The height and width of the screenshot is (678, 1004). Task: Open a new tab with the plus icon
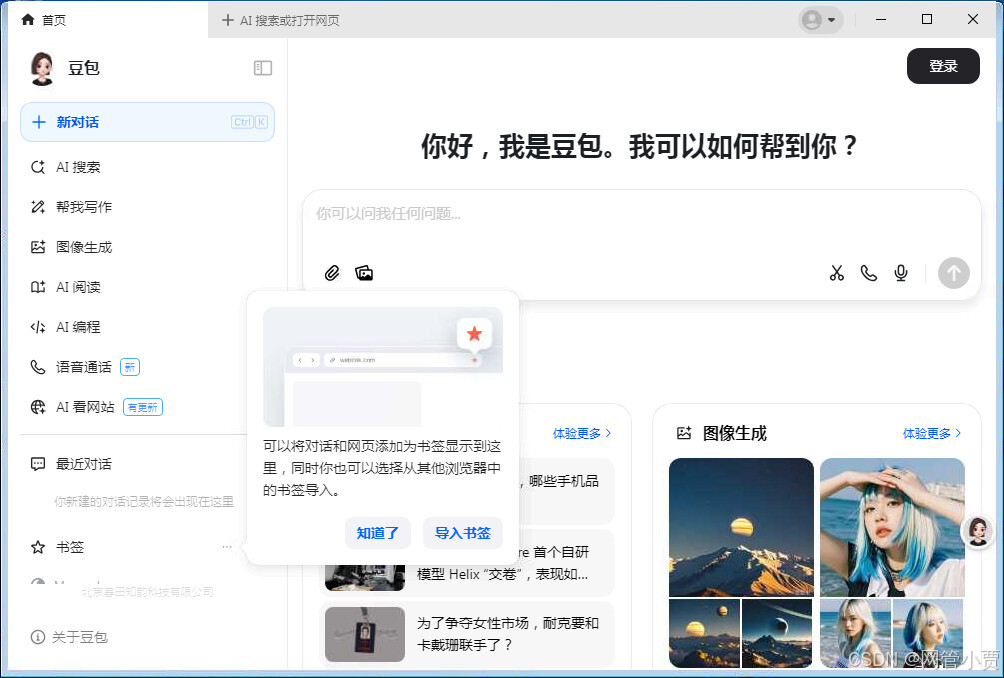point(227,20)
